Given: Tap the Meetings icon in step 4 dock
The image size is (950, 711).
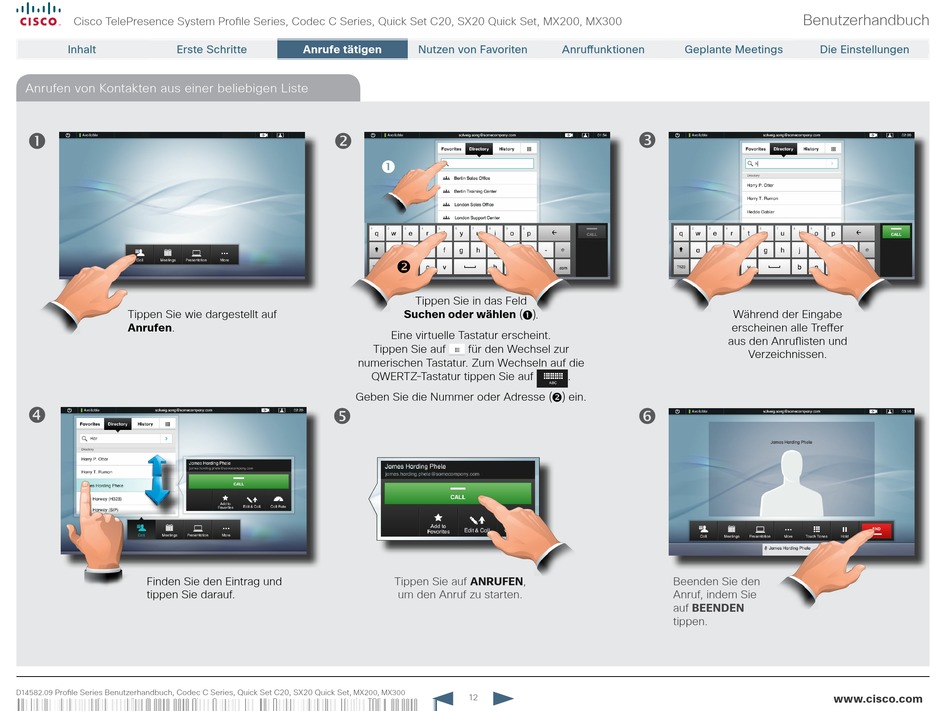Looking at the screenshot, I should coord(170,531).
